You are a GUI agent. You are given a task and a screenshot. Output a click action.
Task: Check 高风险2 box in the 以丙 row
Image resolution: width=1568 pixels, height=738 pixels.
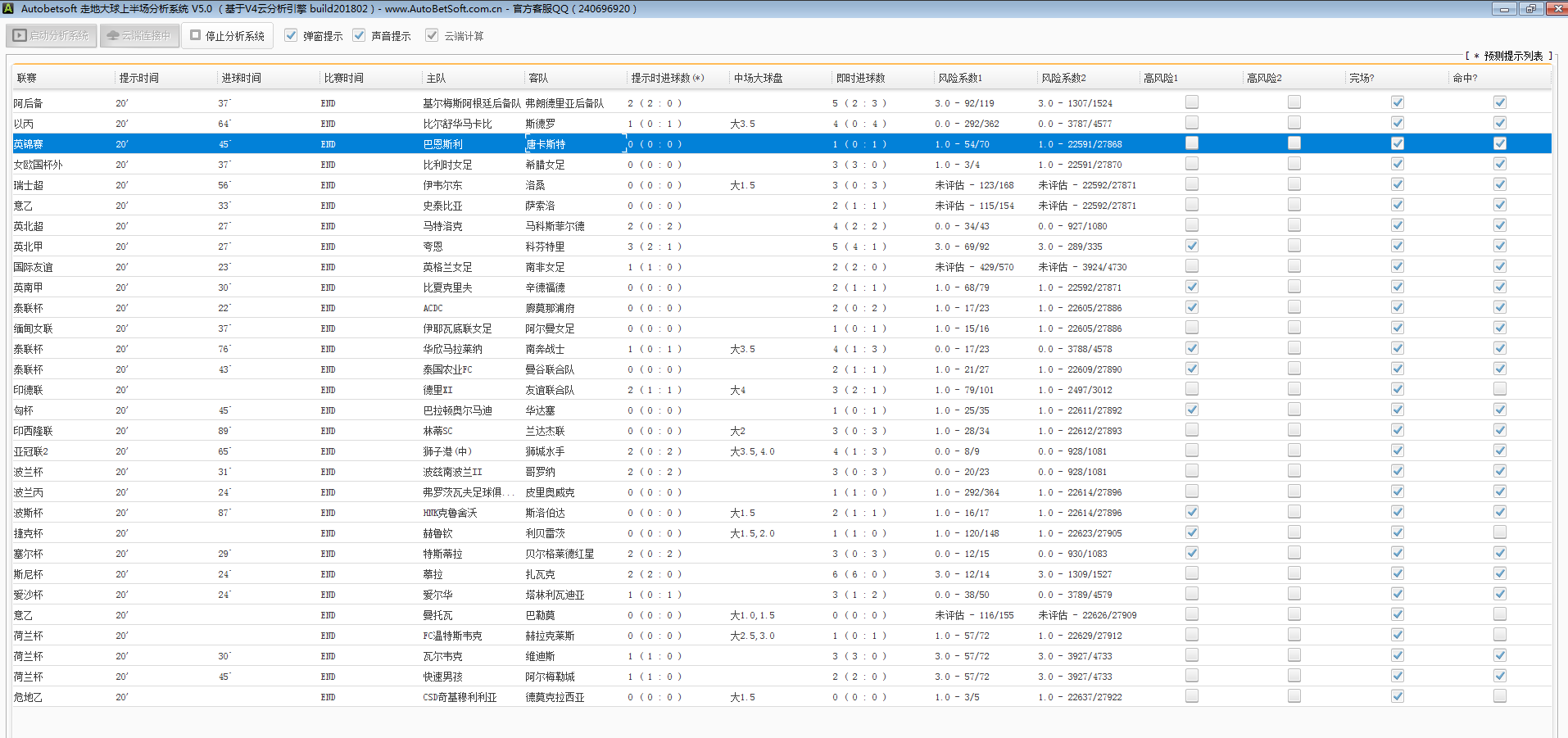[1294, 123]
